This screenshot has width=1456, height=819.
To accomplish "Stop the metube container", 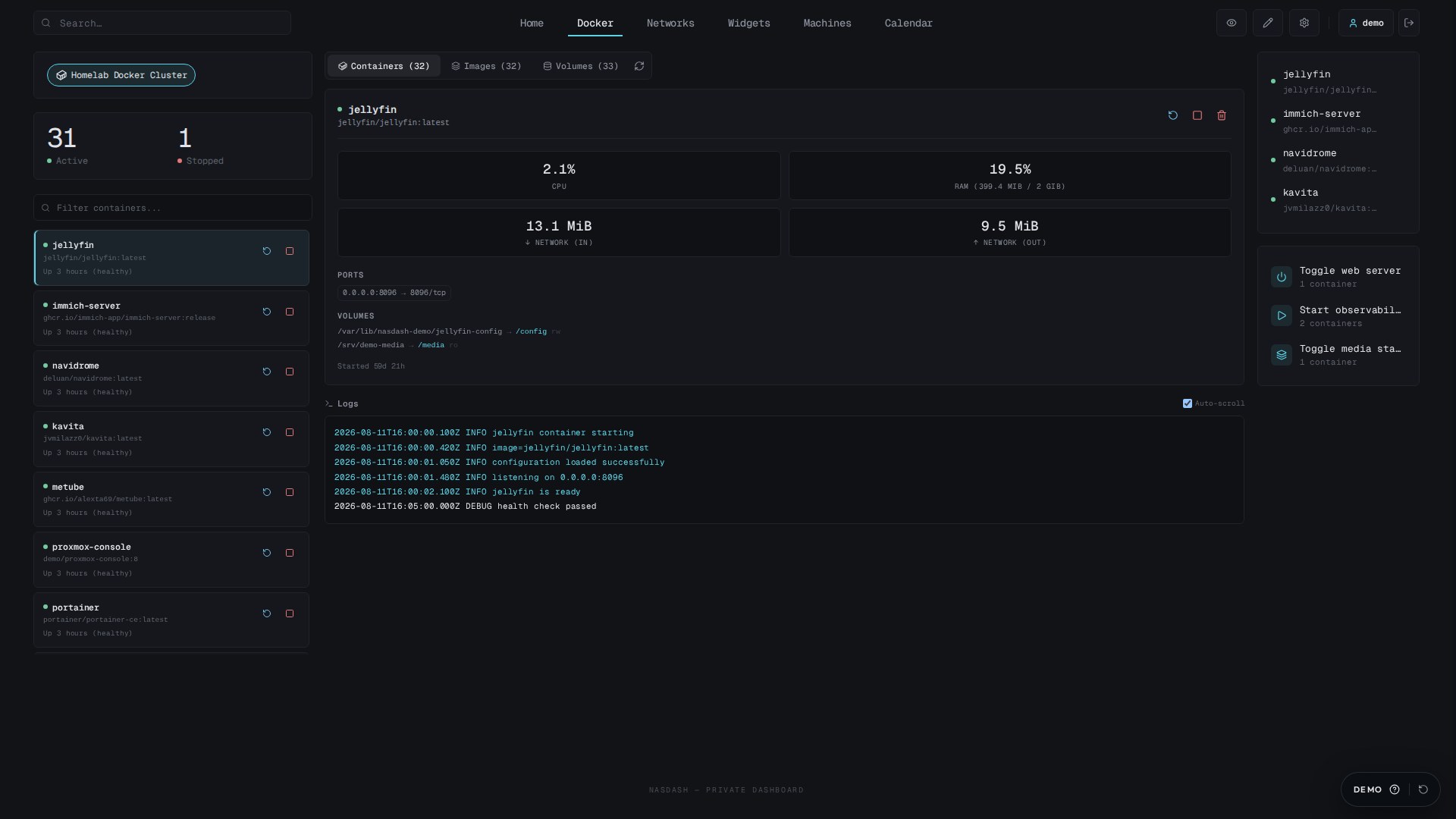I will coord(290,492).
